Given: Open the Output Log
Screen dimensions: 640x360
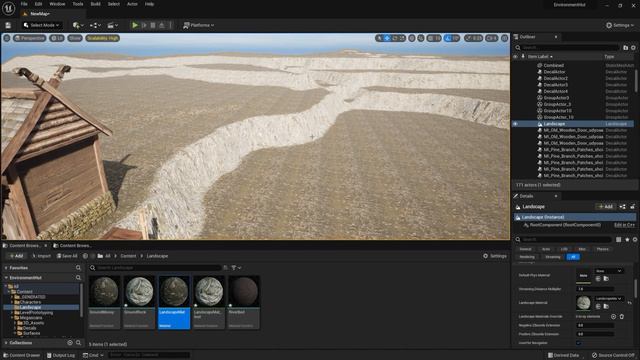Looking at the screenshot, I should [x=61, y=355].
